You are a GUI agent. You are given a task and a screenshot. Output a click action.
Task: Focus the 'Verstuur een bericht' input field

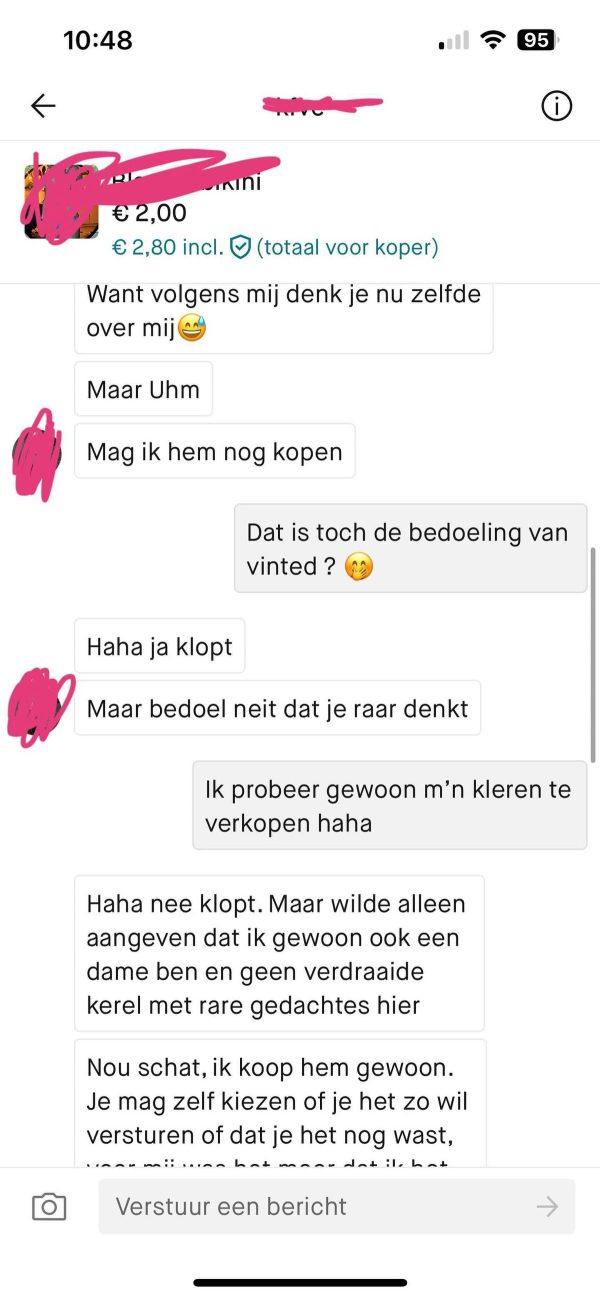(336, 1206)
